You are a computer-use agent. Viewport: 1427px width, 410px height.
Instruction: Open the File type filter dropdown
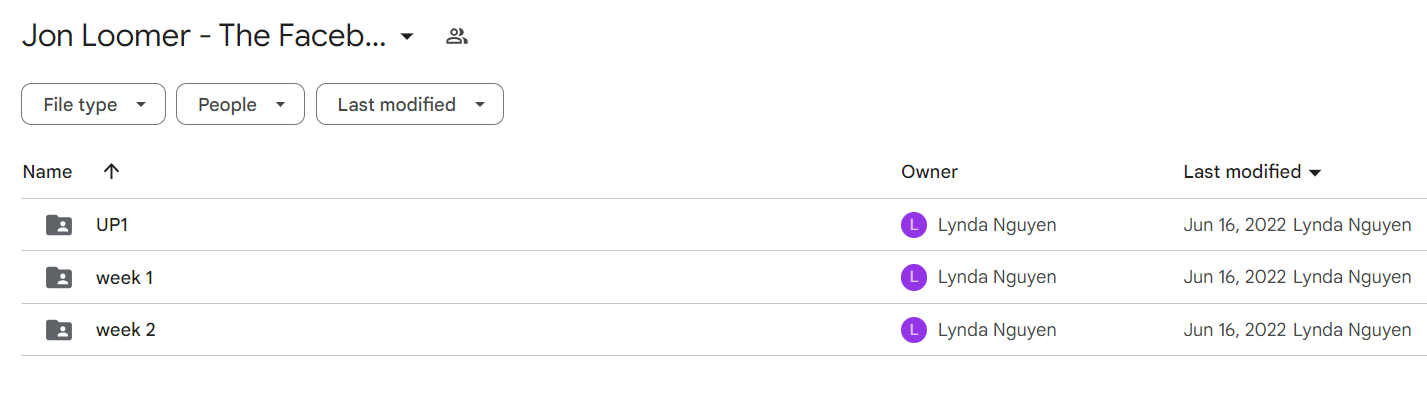pyautogui.click(x=93, y=104)
